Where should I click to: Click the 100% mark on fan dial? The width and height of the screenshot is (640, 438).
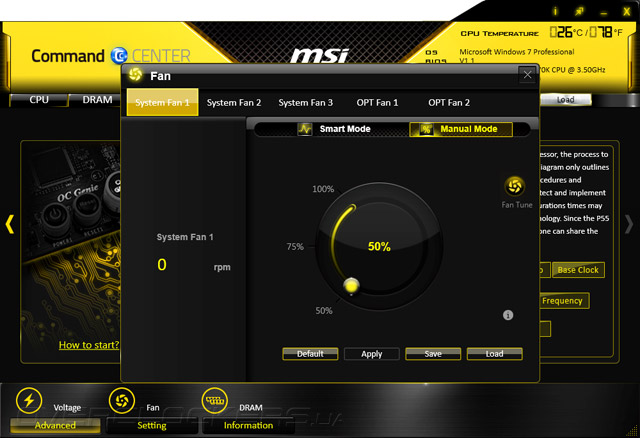click(323, 189)
